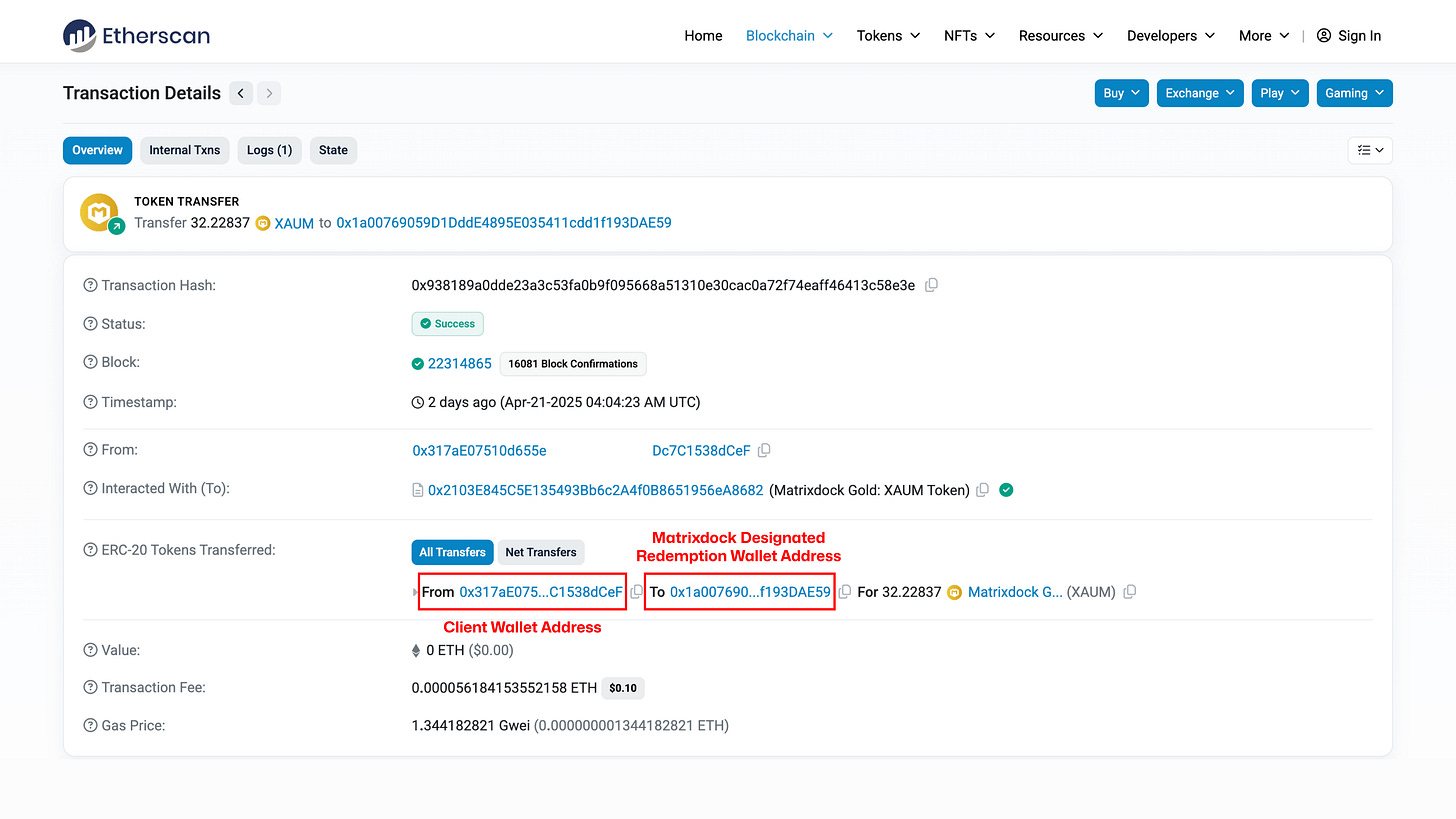Click the contract file icon before 0x2103E845
Viewport: 1456px width, 819px height.
coord(418,490)
